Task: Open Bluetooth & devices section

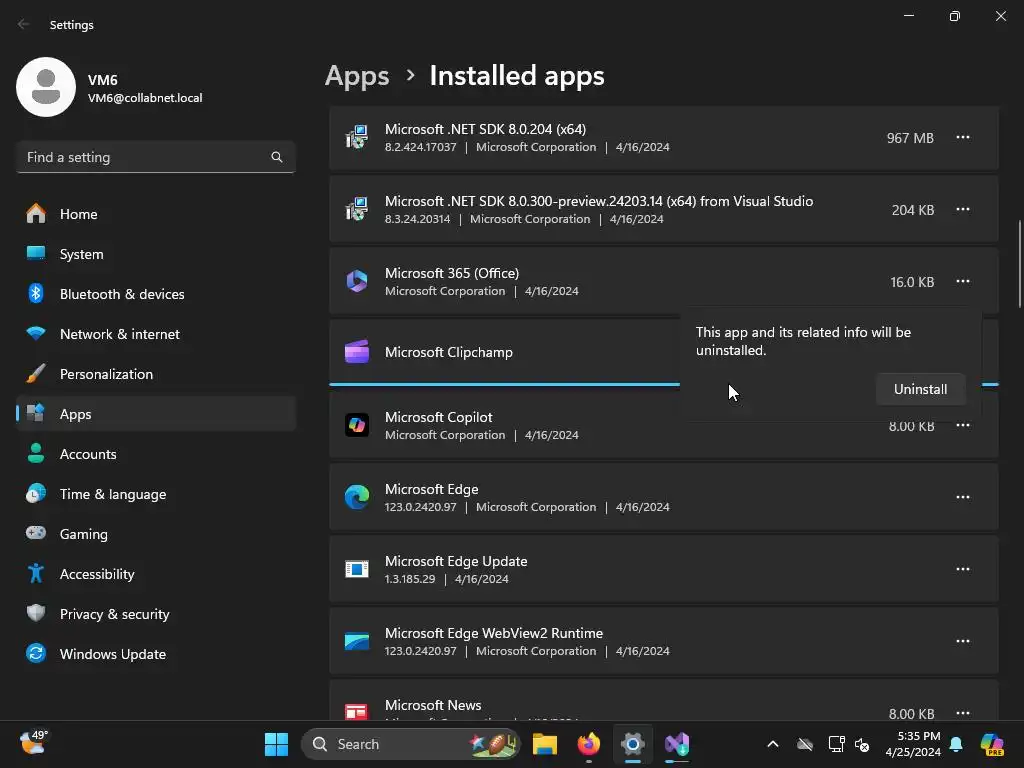Action: pos(156,294)
